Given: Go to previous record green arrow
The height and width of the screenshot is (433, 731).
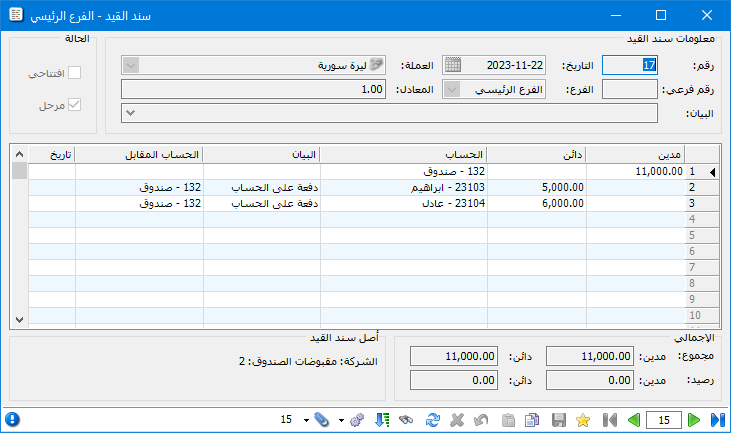Looking at the screenshot, I should click(x=634, y=420).
